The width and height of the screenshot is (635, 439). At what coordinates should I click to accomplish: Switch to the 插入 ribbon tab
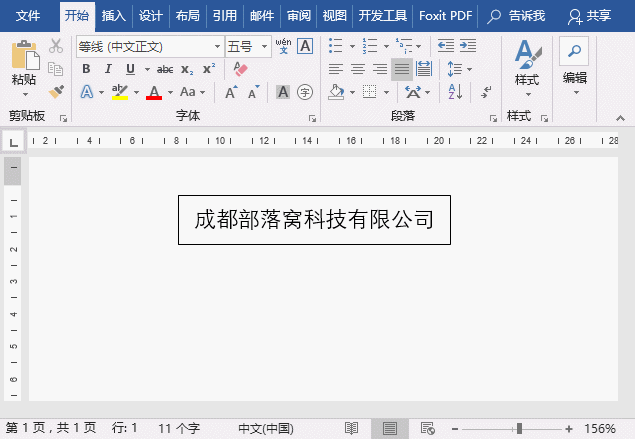[114, 15]
